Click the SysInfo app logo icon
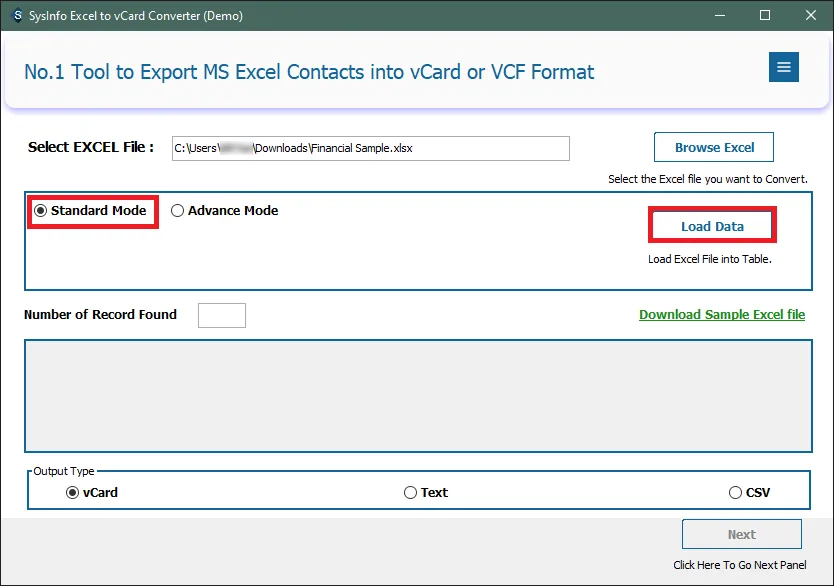The image size is (834, 586). (x=17, y=16)
